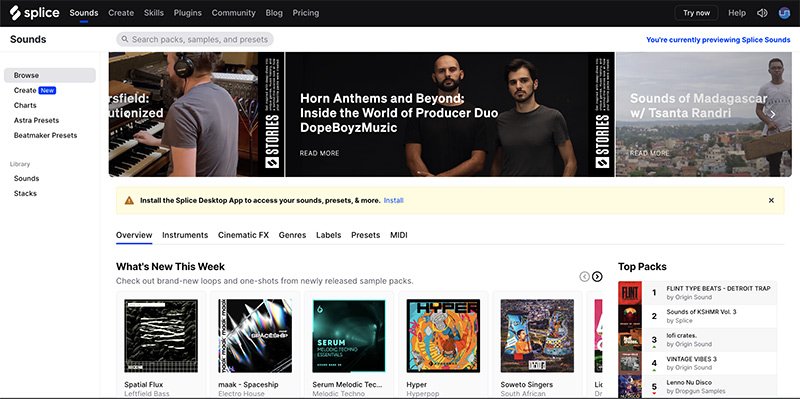This screenshot has height=399, width=800.
Task: Switch to the Instruments tab
Action: click(185, 235)
